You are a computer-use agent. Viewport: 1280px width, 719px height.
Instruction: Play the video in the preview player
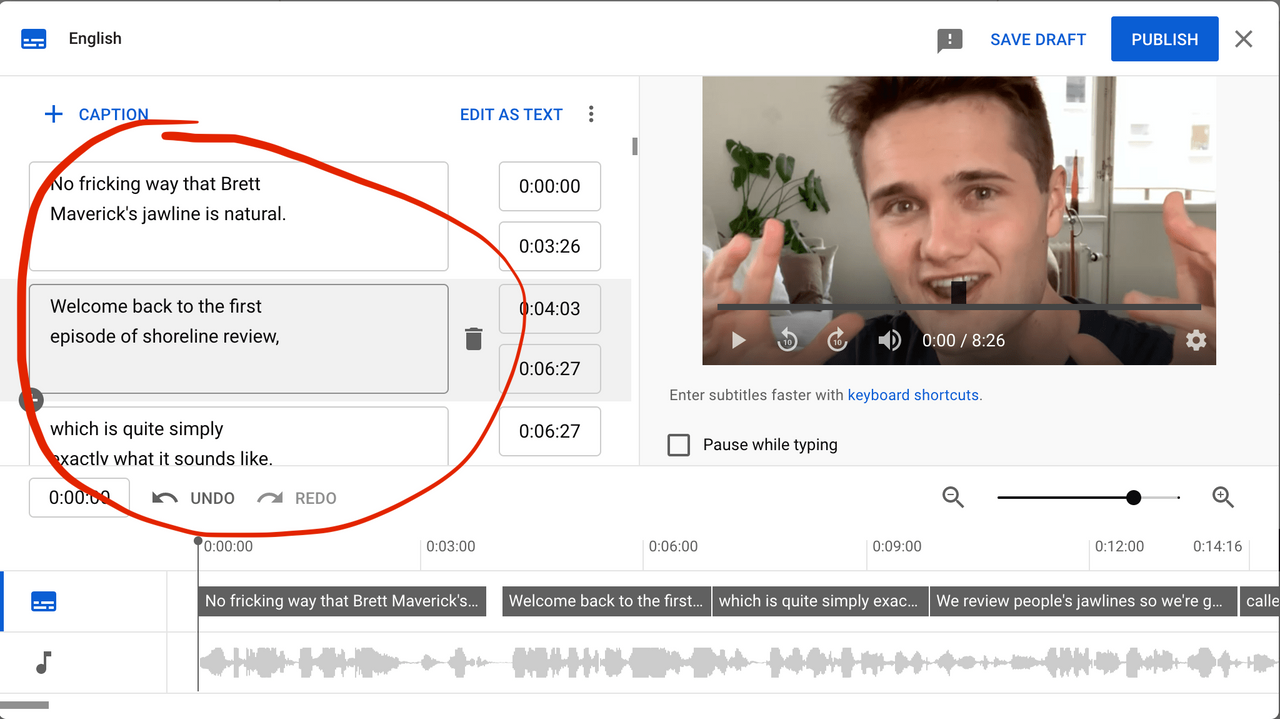tap(738, 340)
